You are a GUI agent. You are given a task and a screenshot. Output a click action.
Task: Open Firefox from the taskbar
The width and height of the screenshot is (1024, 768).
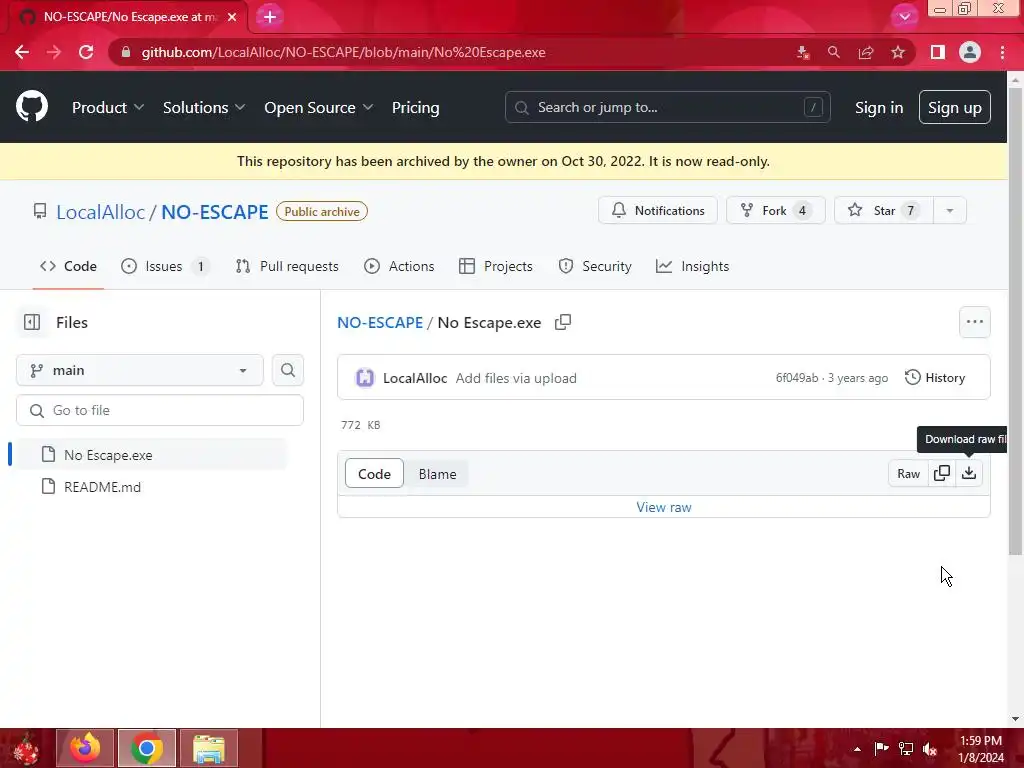click(x=85, y=748)
